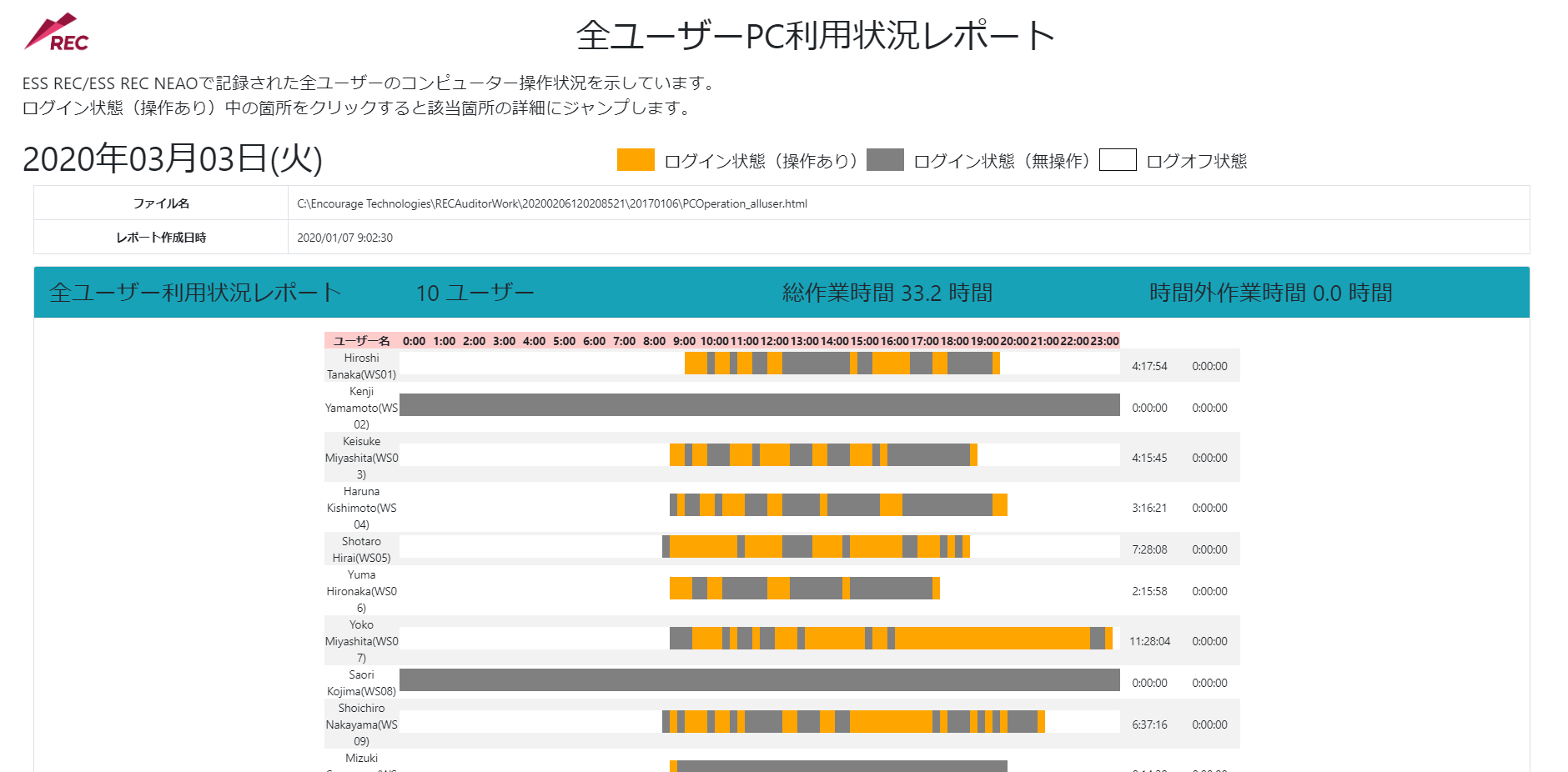This screenshot has height=772, width=1568.
Task: Click Shotaro Hirai's work time 7:28:08
Action: 1149,549
